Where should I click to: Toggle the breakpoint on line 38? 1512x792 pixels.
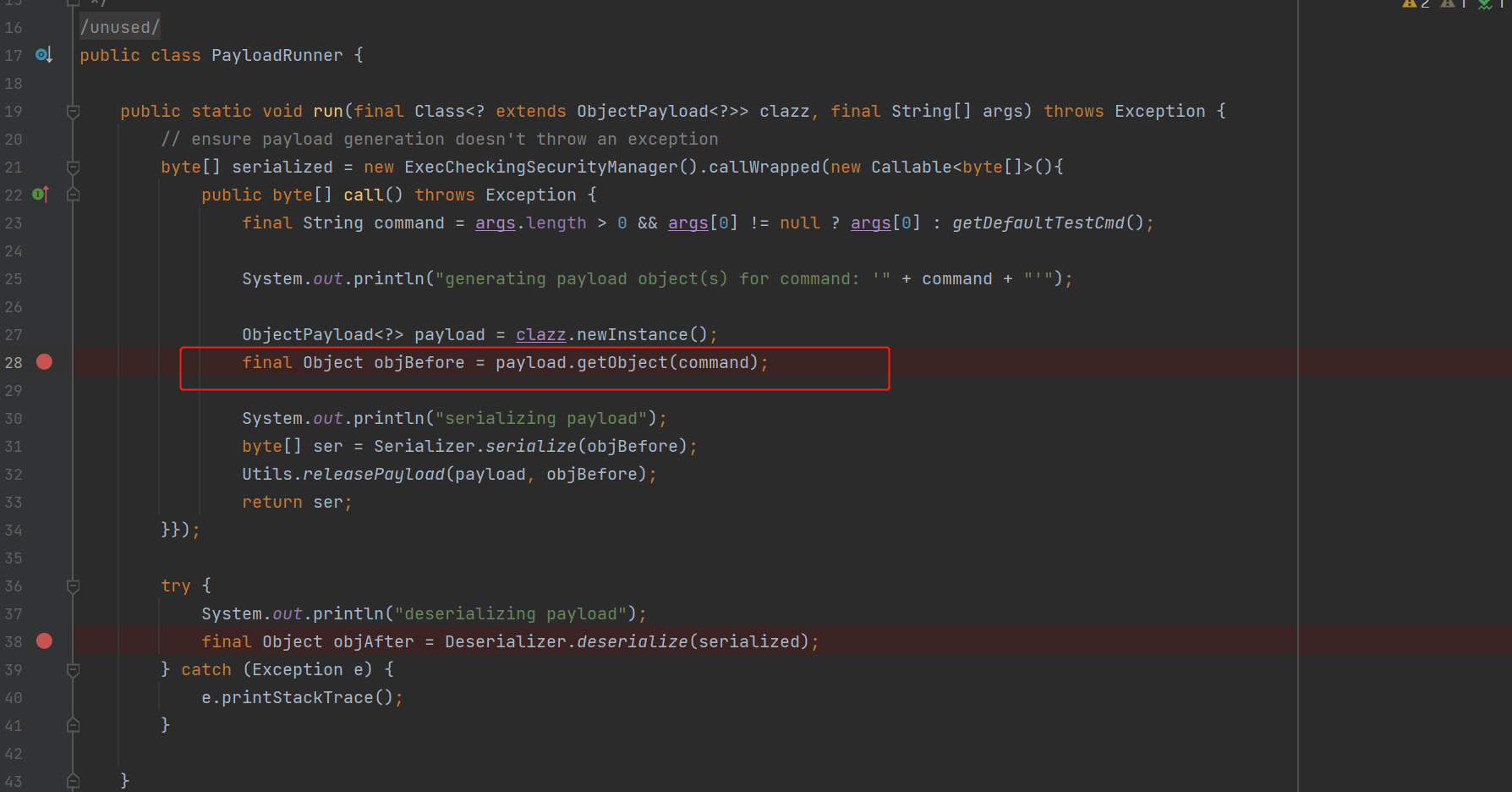pos(44,641)
